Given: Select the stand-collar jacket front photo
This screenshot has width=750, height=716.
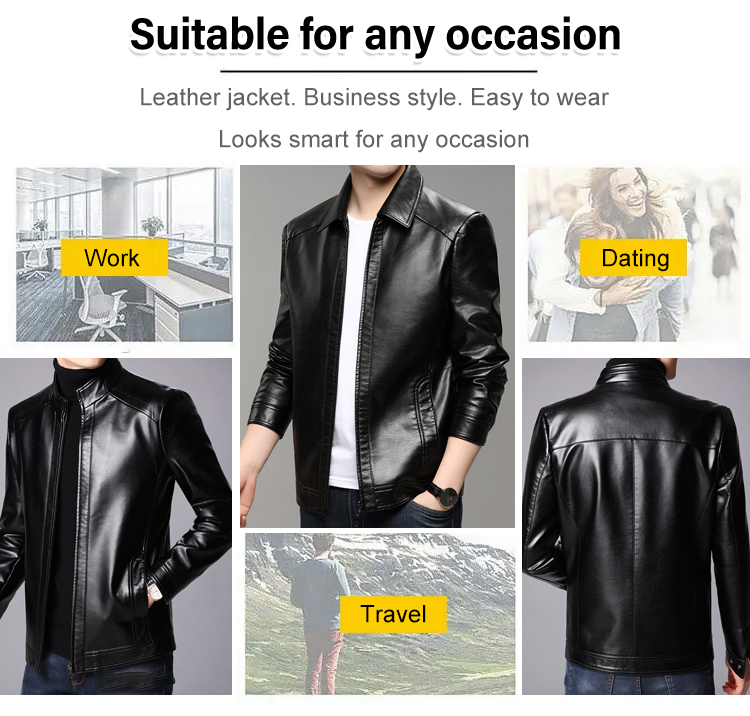Looking at the screenshot, I should click(116, 526).
